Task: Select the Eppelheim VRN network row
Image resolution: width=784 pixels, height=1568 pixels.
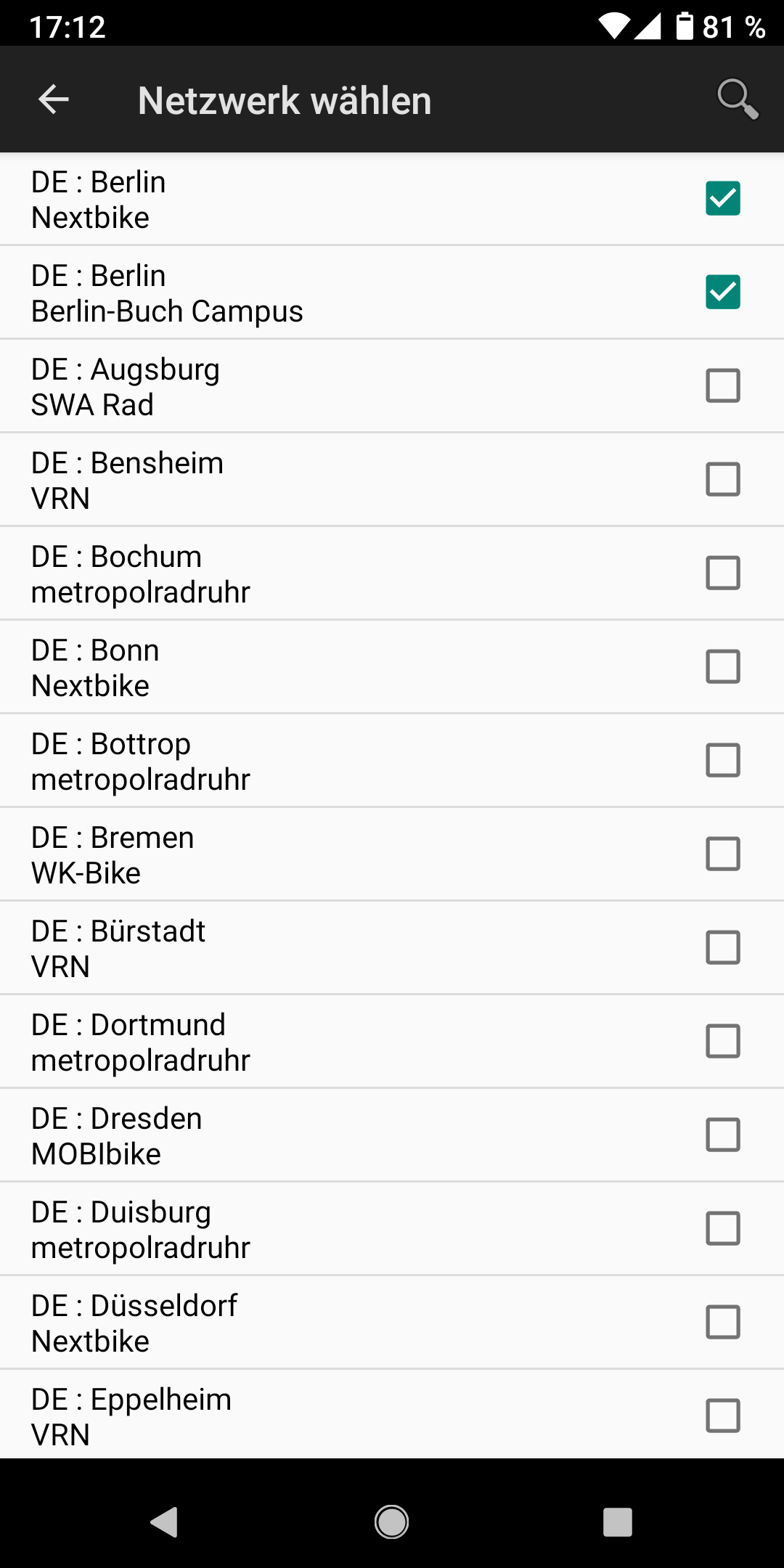Action: pos(290,1416)
